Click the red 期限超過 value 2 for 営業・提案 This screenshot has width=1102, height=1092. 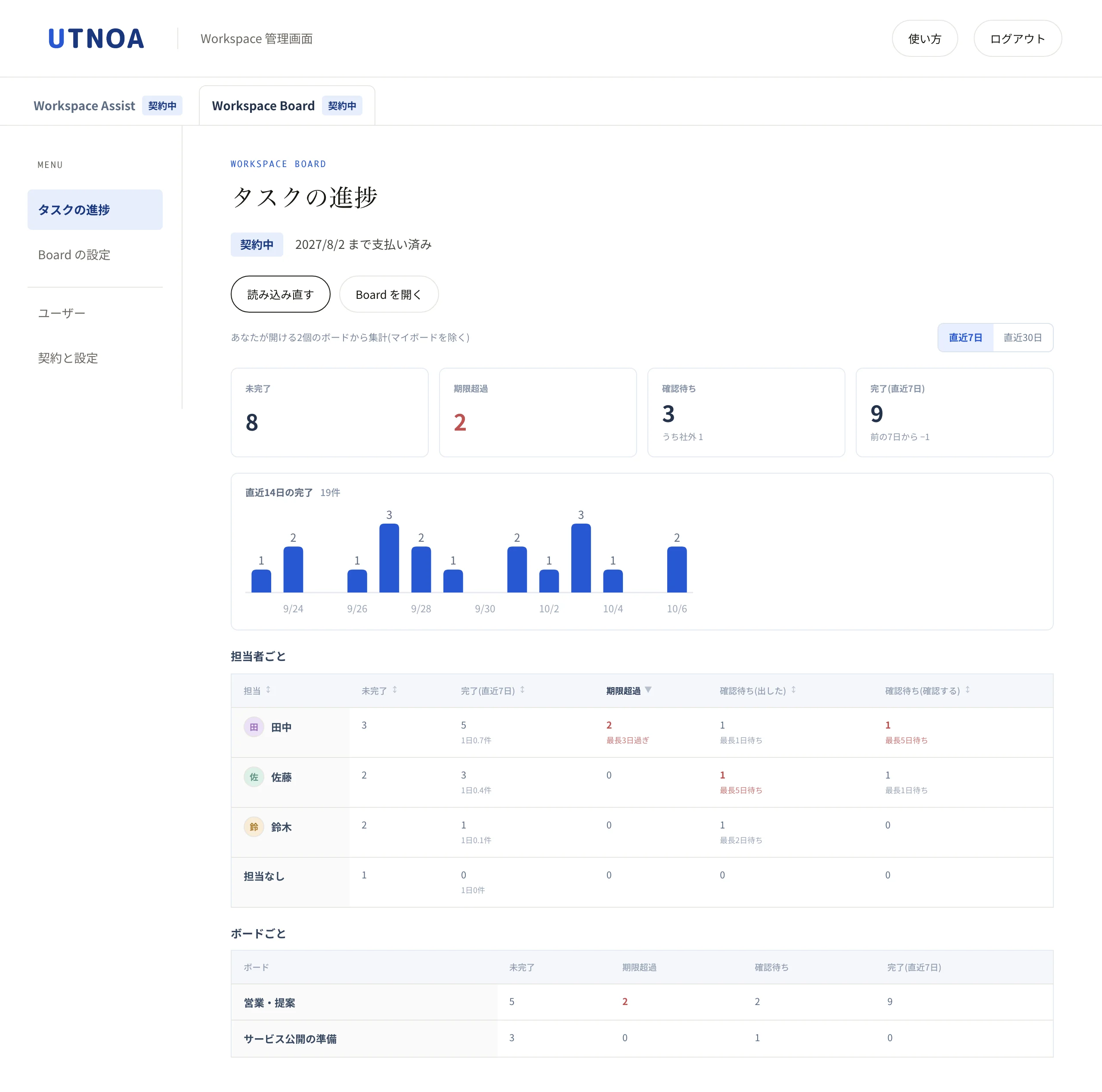click(625, 1002)
